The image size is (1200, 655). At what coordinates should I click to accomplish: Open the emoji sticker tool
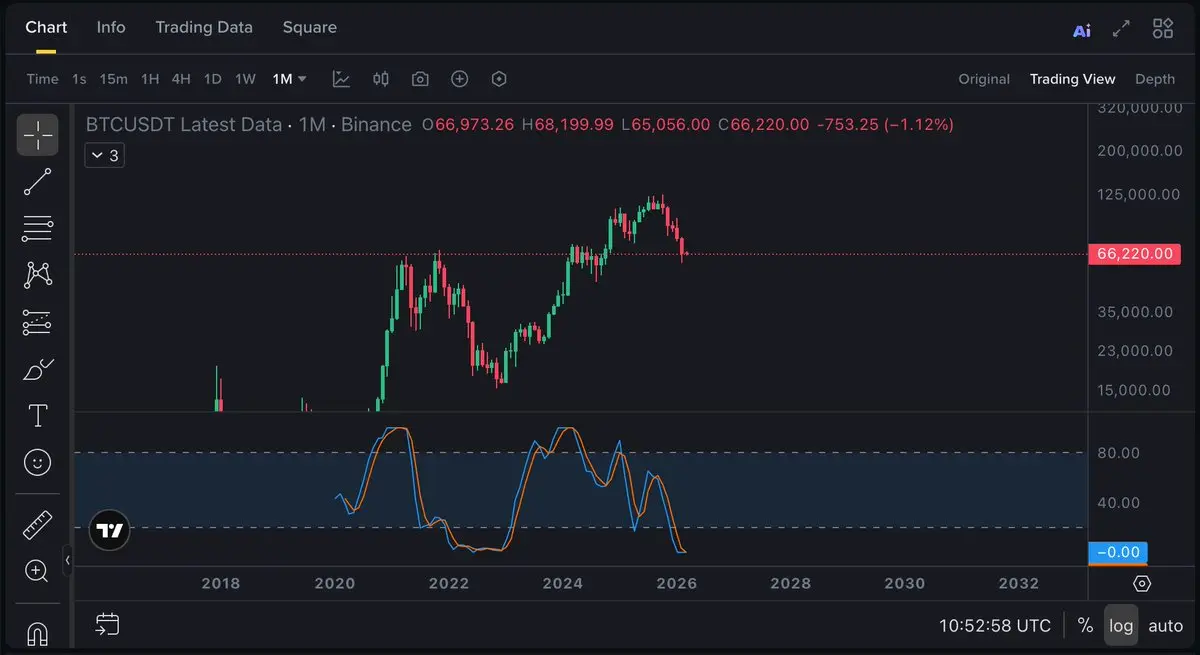37,462
